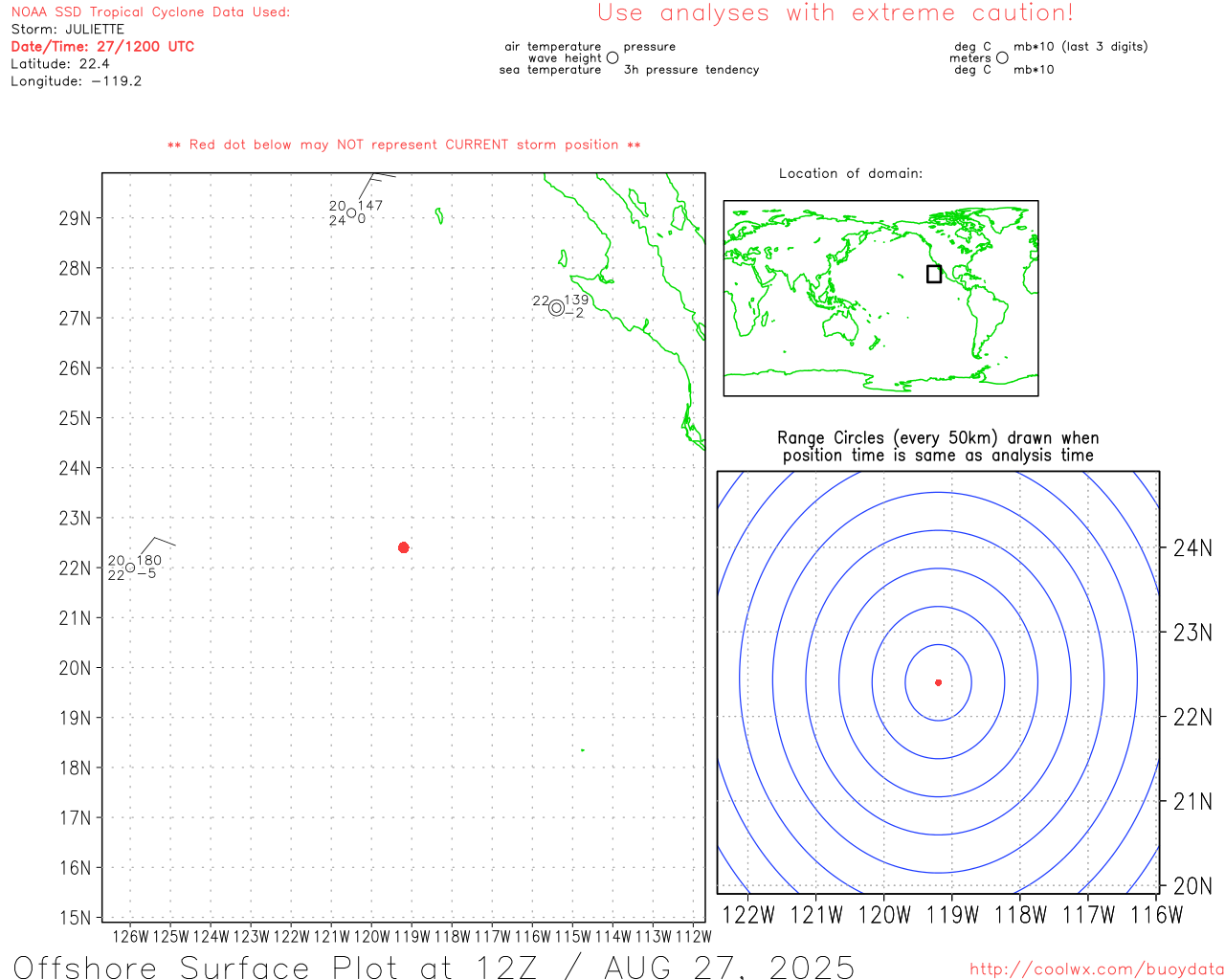Image resolution: width=1225 pixels, height=980 pixels.
Task: Click the '116W' label under range circles plot
Action: point(1157,915)
